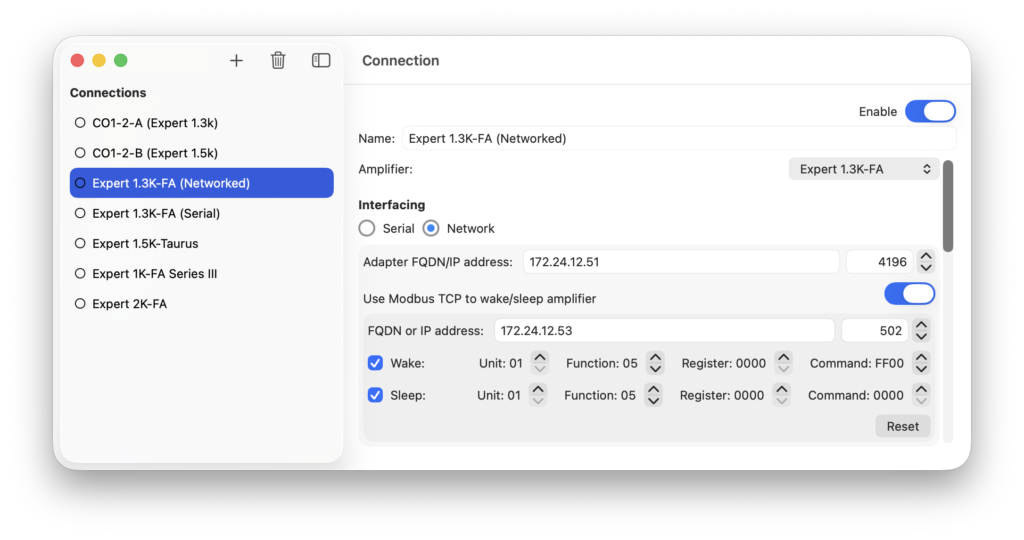Select the Serial interfacing radio button
This screenshot has width=1024, height=540.
367,229
